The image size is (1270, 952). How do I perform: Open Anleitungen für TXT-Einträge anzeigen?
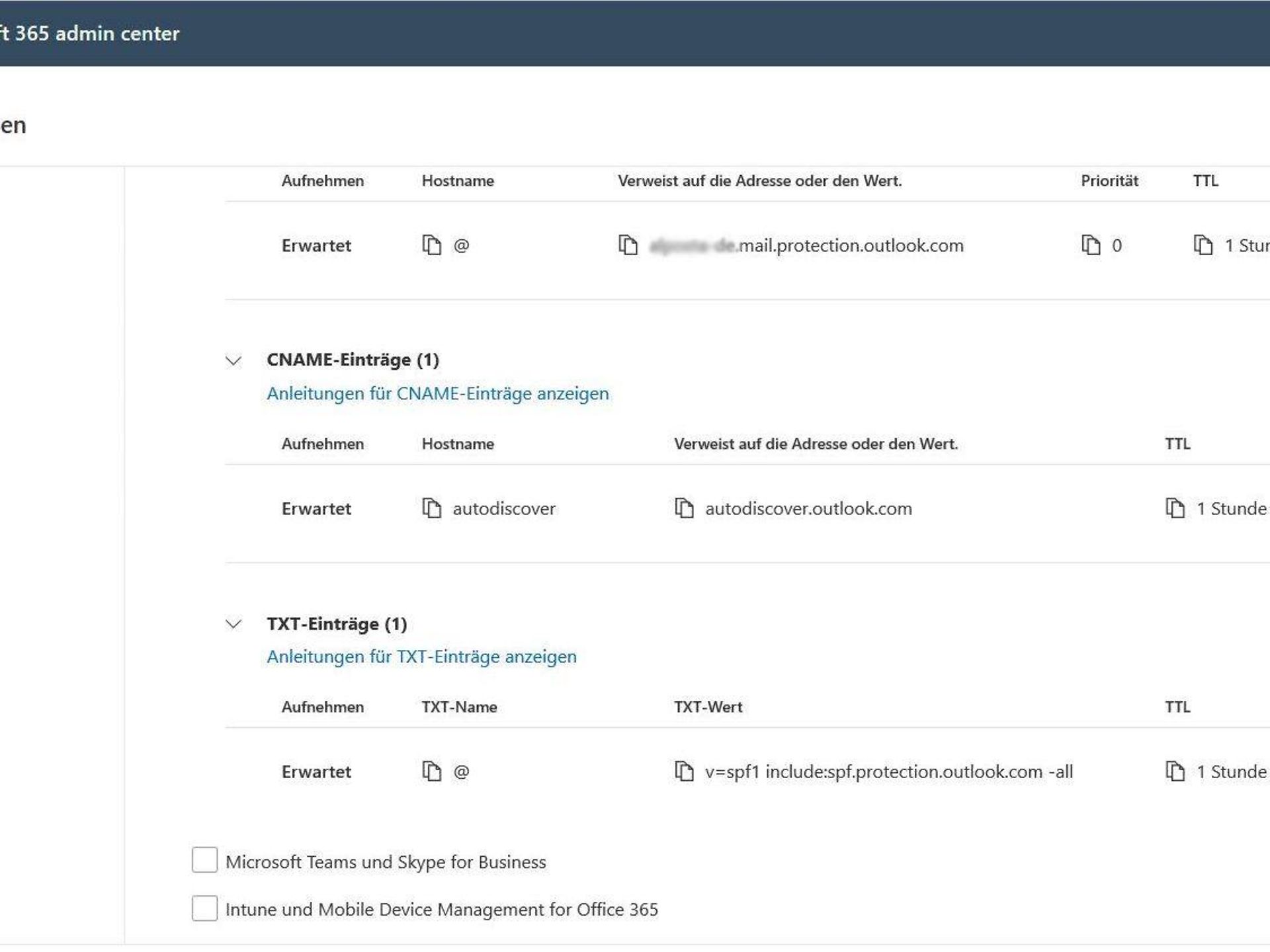tap(421, 656)
